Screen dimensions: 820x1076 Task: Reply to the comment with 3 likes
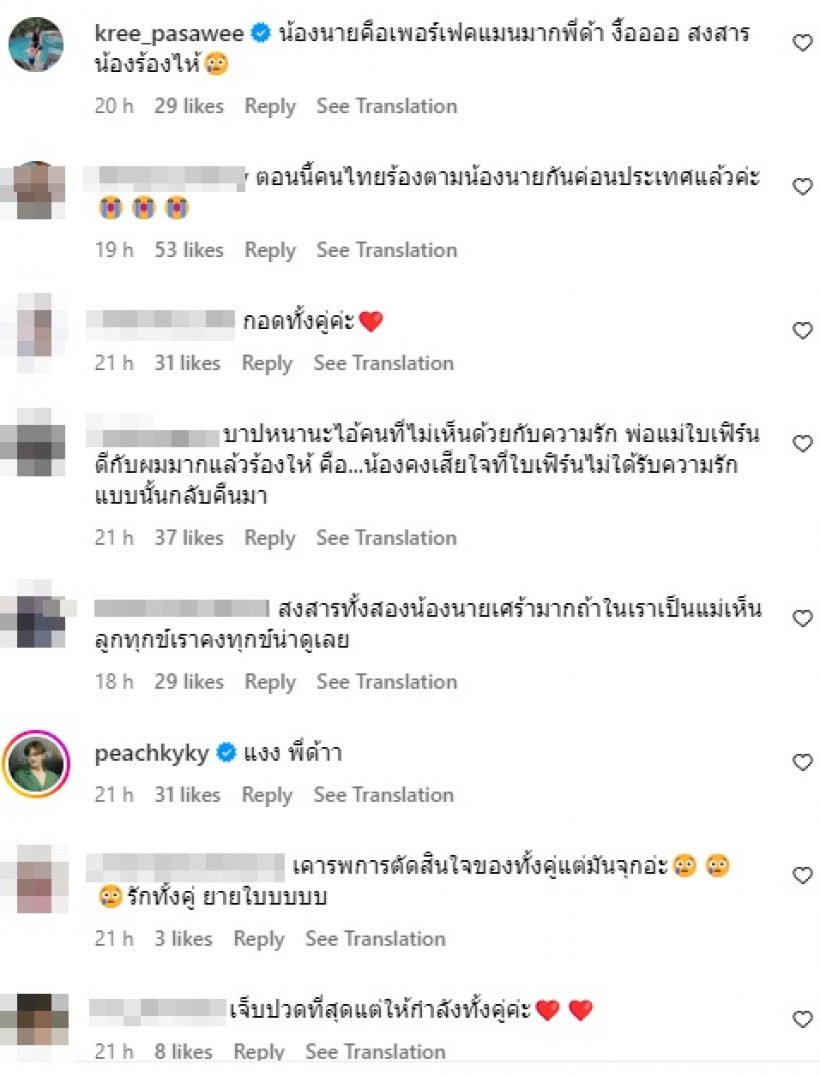(x=259, y=939)
